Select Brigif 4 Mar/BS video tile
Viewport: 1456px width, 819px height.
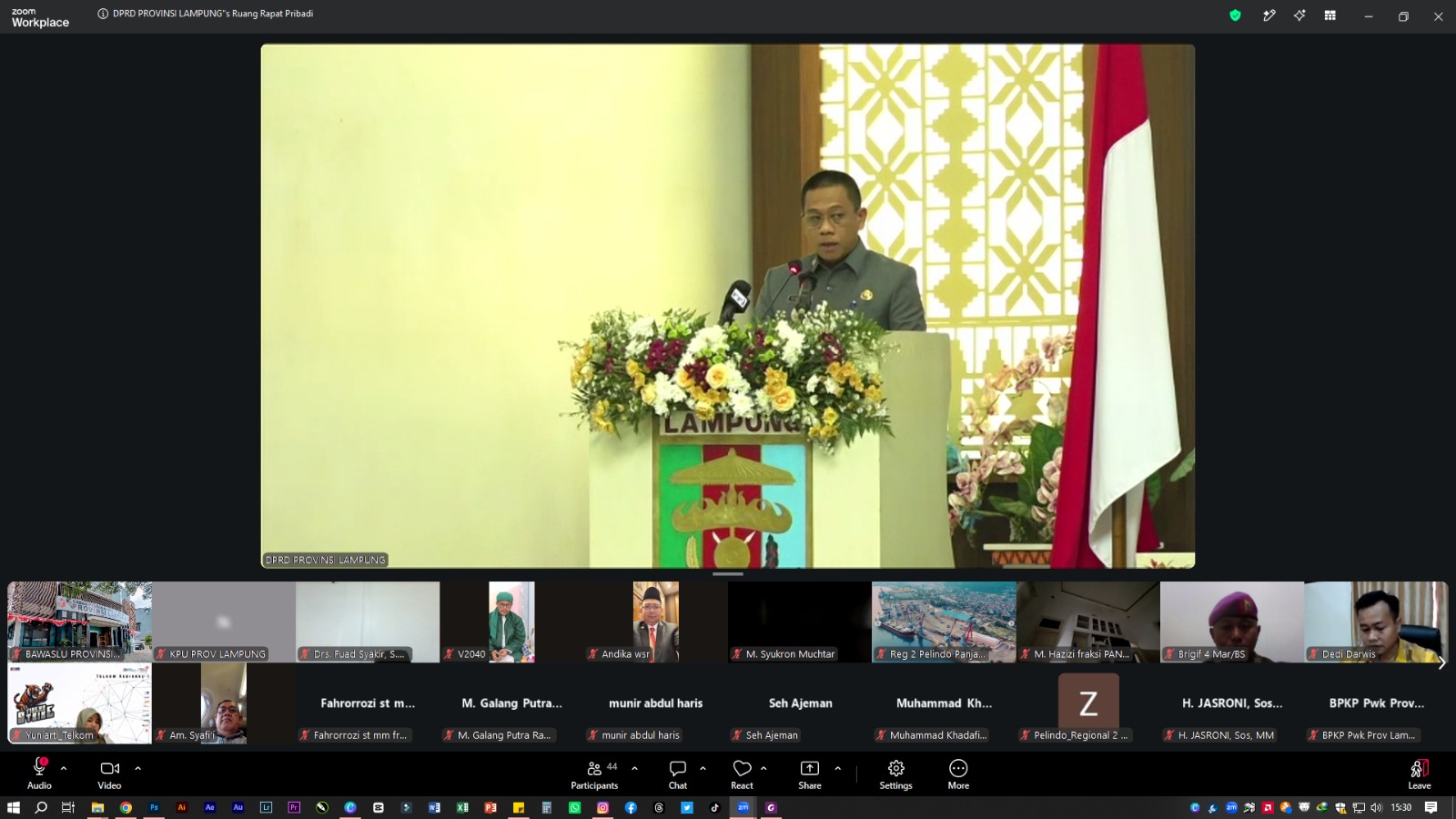[1232, 622]
